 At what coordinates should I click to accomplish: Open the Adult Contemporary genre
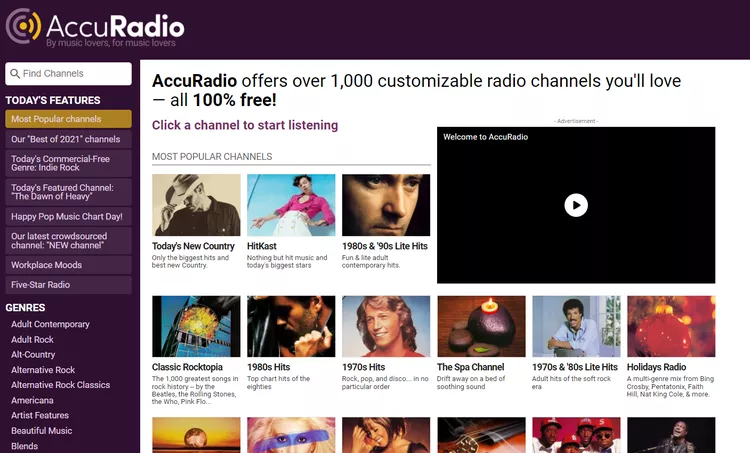pyautogui.click(x=50, y=324)
